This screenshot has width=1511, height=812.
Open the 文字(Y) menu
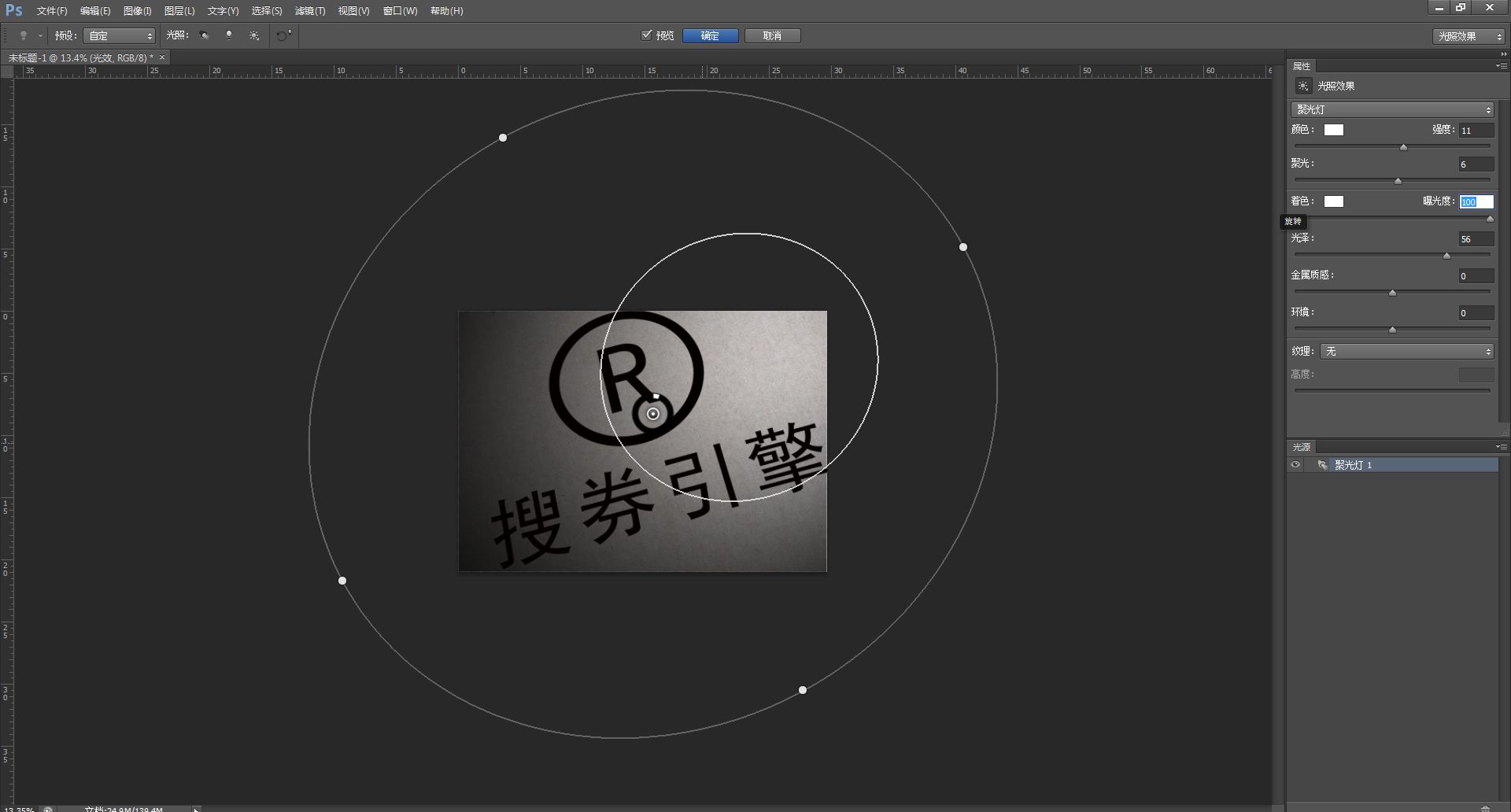click(x=223, y=11)
